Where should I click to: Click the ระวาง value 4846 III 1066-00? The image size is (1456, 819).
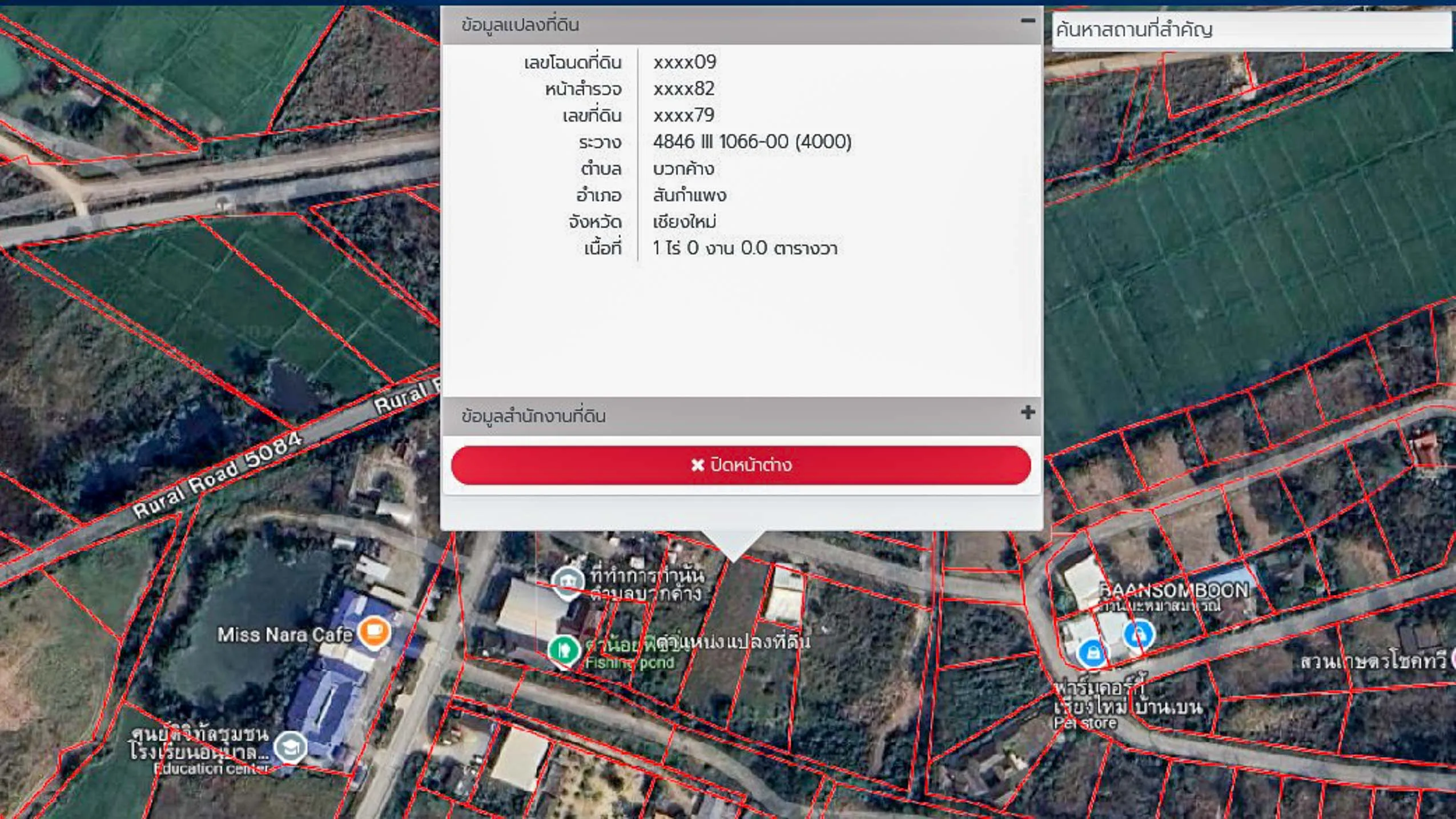[751, 142]
